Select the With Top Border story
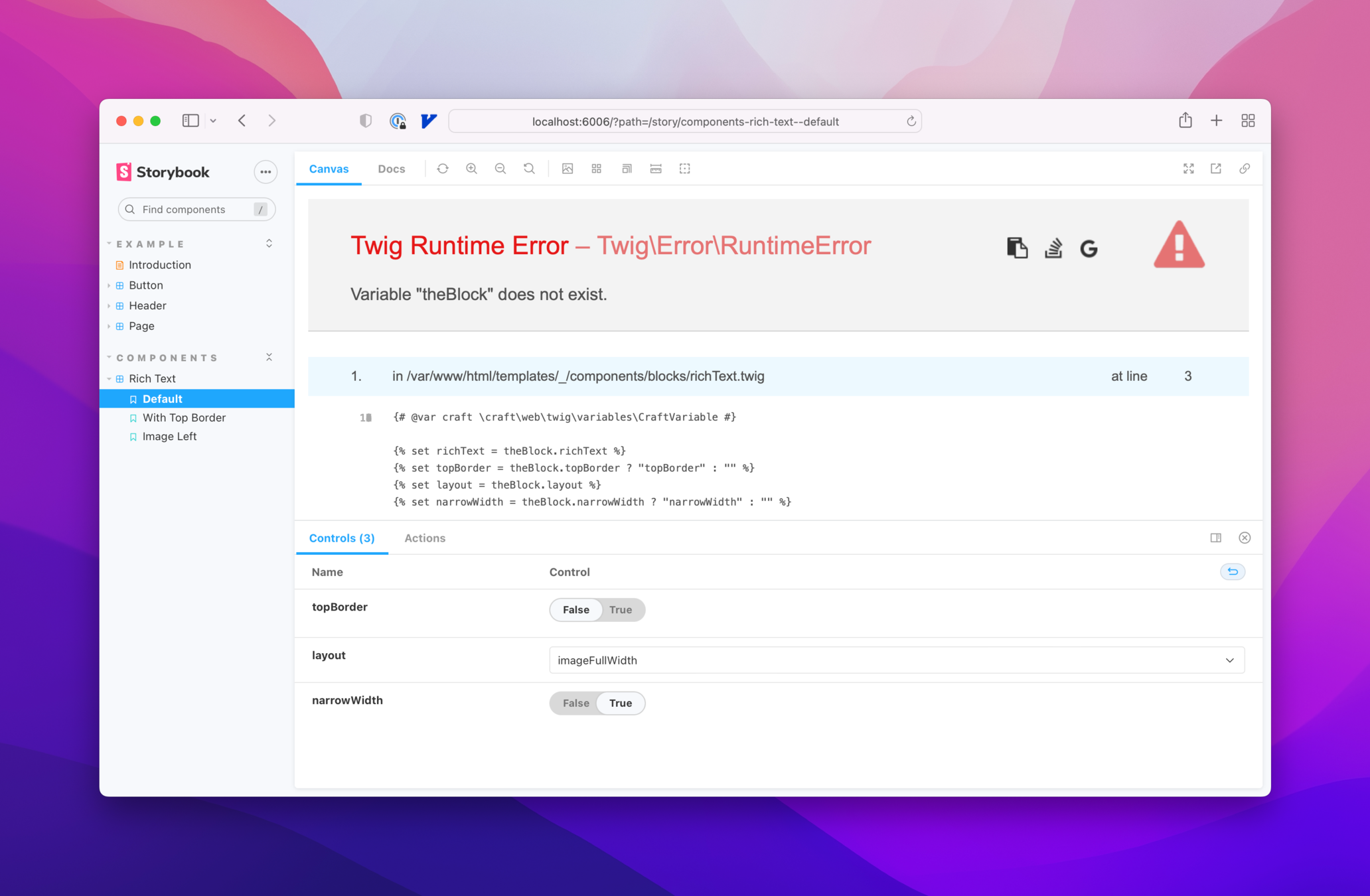 click(184, 417)
